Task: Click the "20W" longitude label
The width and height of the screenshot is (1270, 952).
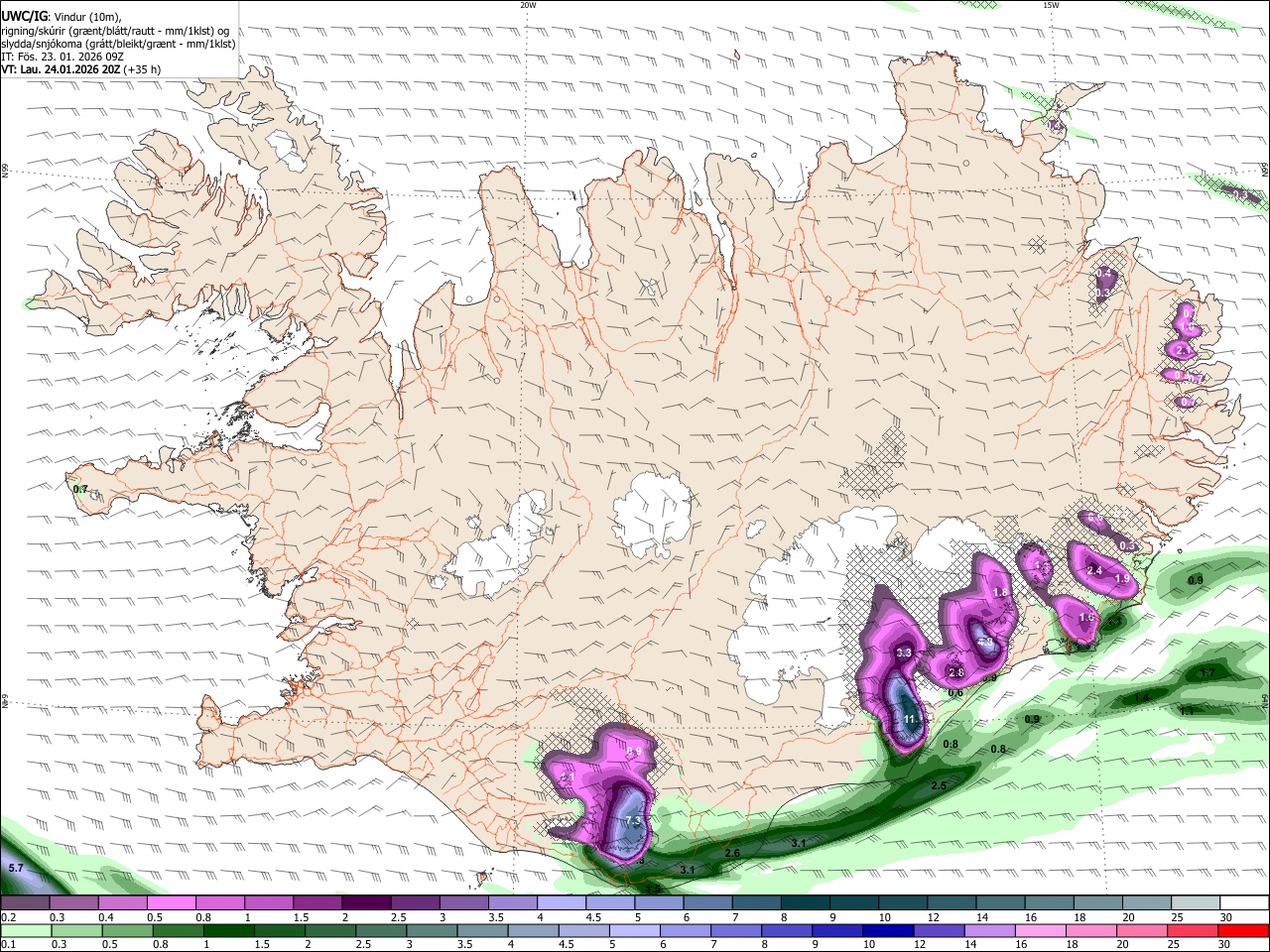Action: [x=528, y=5]
